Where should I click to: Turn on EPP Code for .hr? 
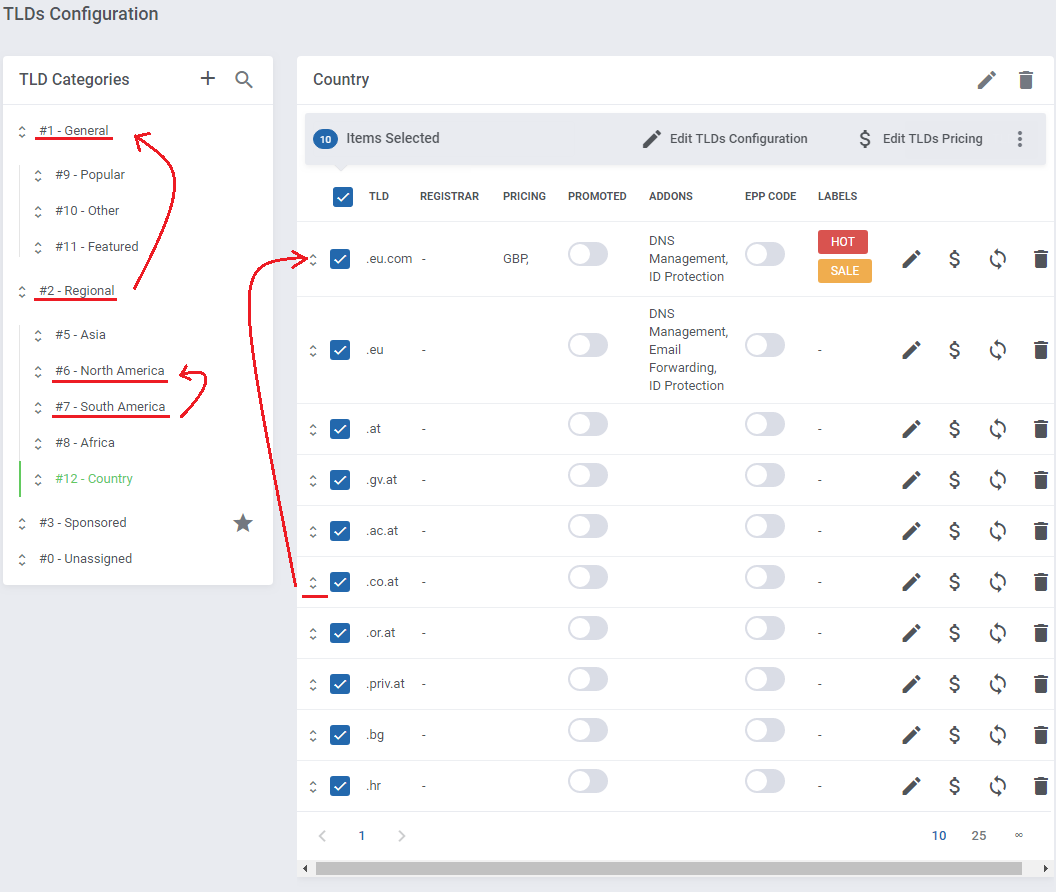pyautogui.click(x=765, y=782)
